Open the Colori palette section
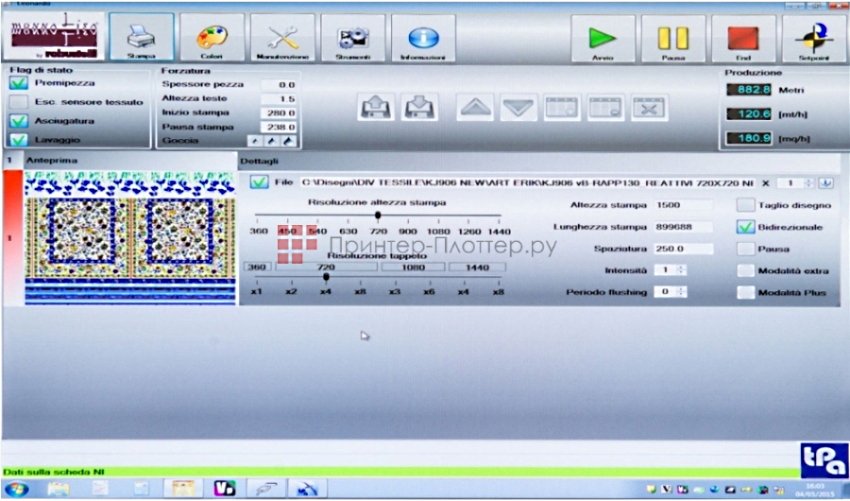 pyautogui.click(x=212, y=37)
